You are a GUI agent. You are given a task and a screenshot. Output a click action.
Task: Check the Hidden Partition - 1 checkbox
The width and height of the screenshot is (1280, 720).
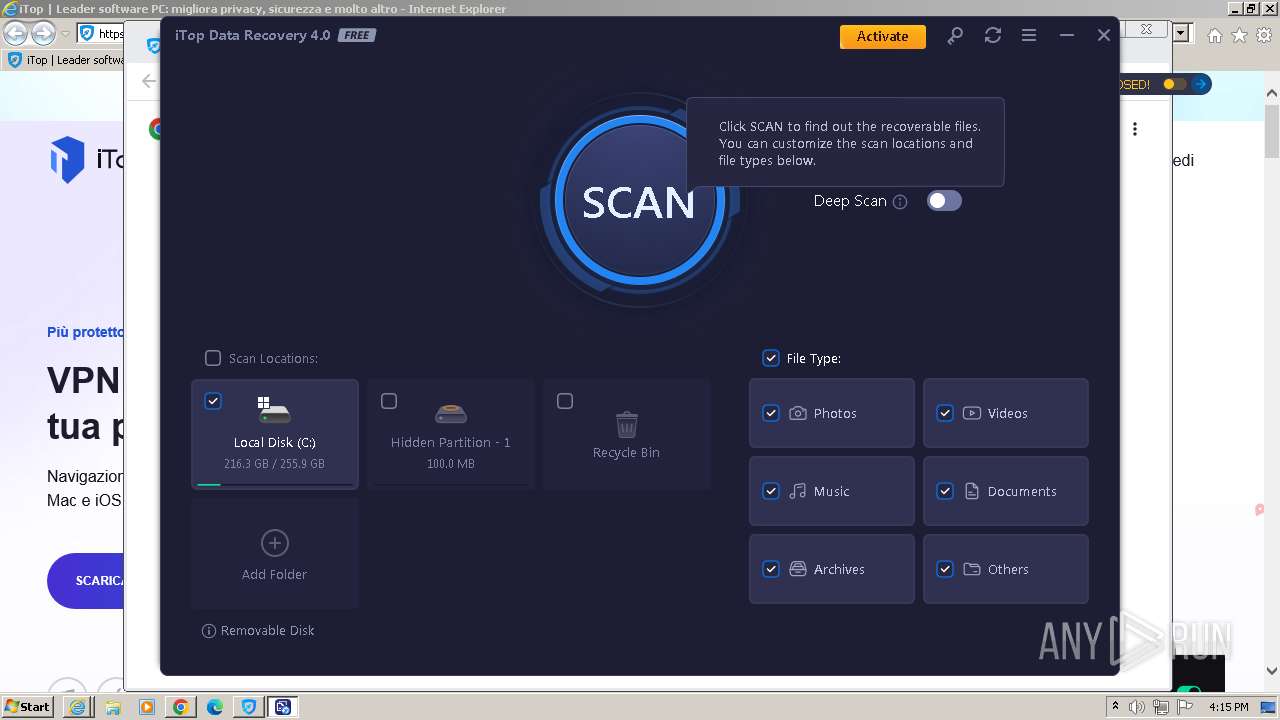[389, 401]
